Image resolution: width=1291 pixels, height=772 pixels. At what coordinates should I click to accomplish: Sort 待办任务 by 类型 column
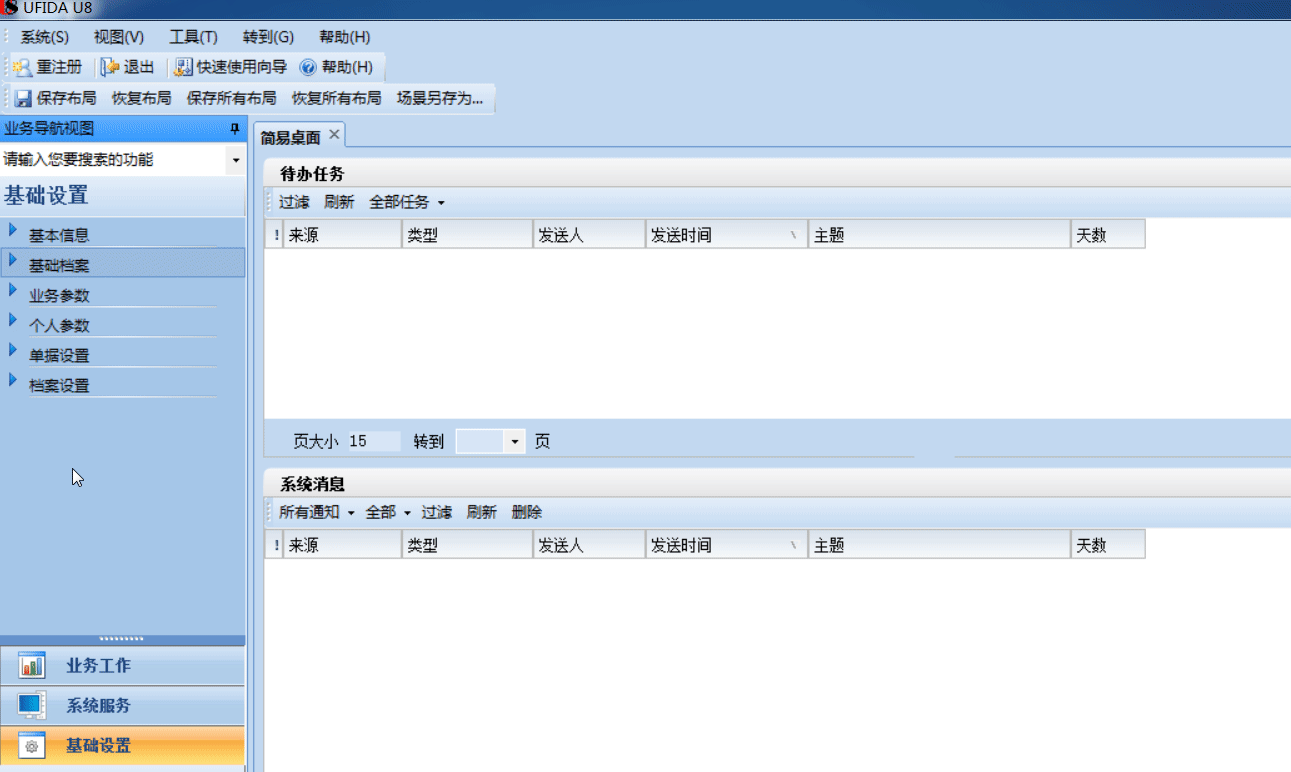tap(467, 235)
